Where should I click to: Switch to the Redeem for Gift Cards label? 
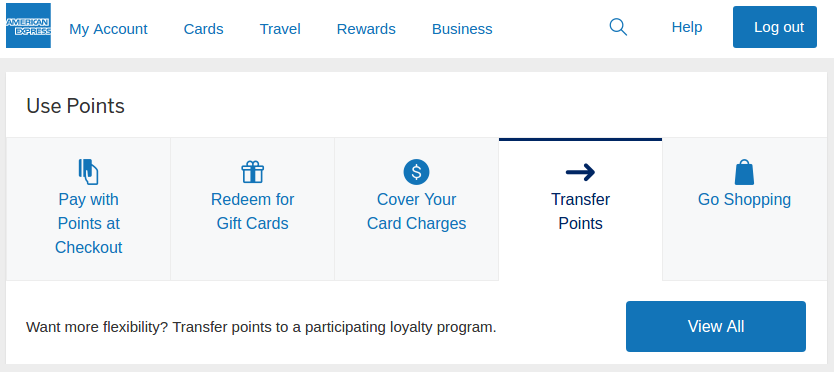[253, 211]
